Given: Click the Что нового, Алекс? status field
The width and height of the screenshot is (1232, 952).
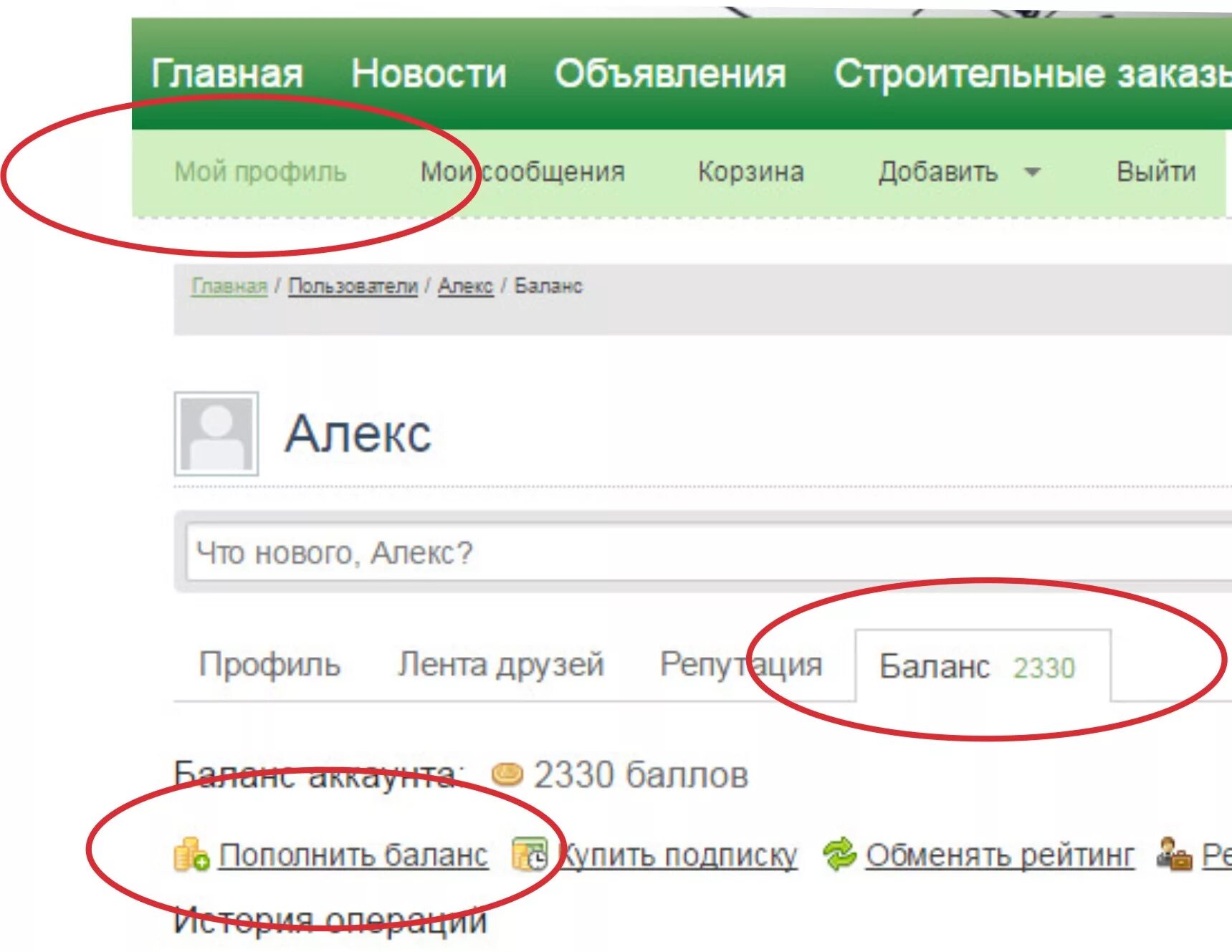Looking at the screenshot, I should click(x=709, y=552).
